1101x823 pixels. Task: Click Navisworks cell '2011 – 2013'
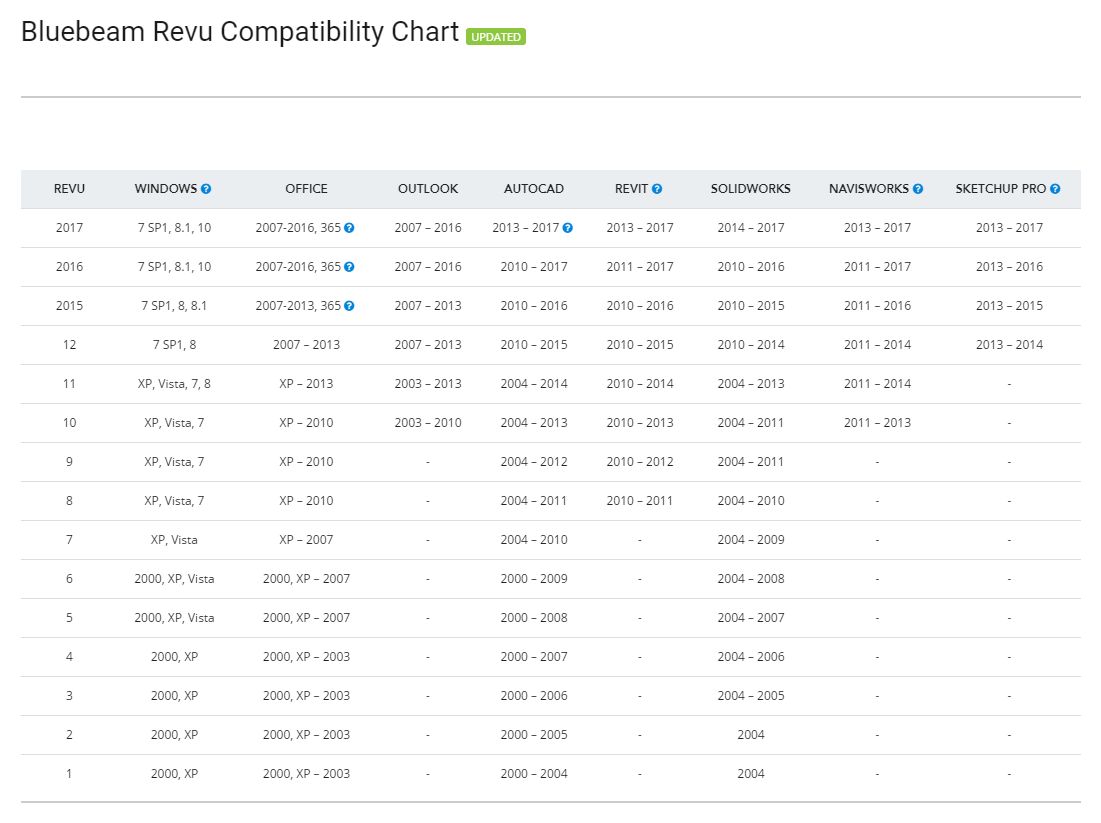877,423
